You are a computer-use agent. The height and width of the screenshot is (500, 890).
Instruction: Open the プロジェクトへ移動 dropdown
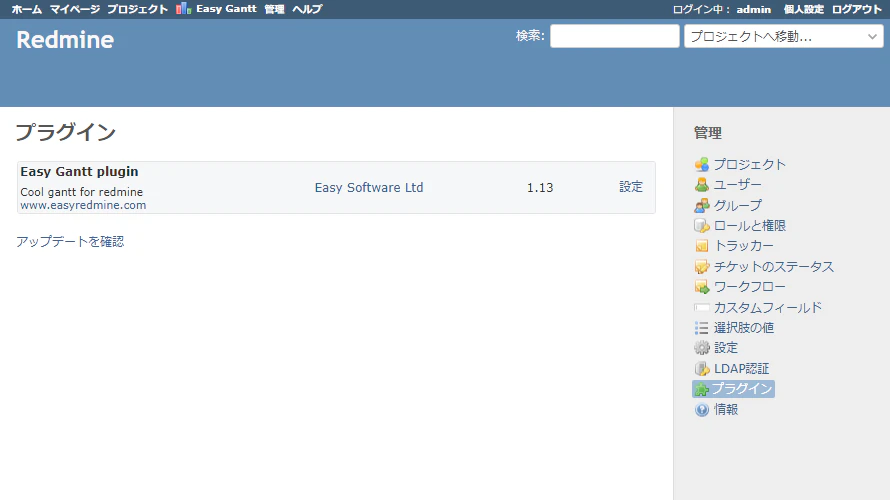[783, 36]
